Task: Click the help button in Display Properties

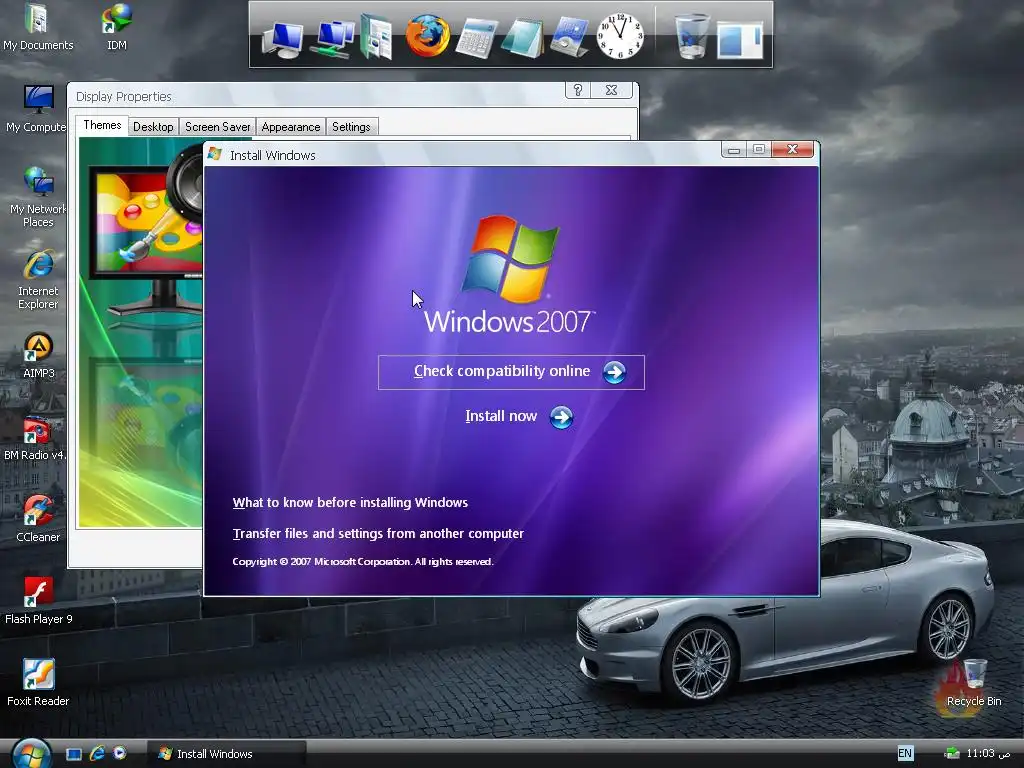Action: [578, 90]
